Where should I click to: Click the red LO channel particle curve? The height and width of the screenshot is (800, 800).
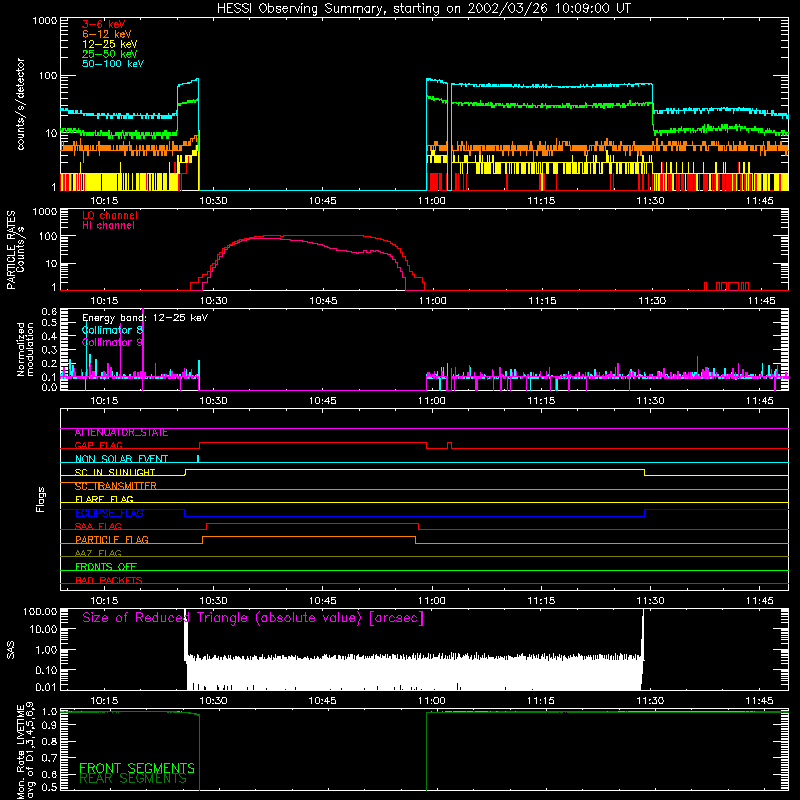coord(306,236)
